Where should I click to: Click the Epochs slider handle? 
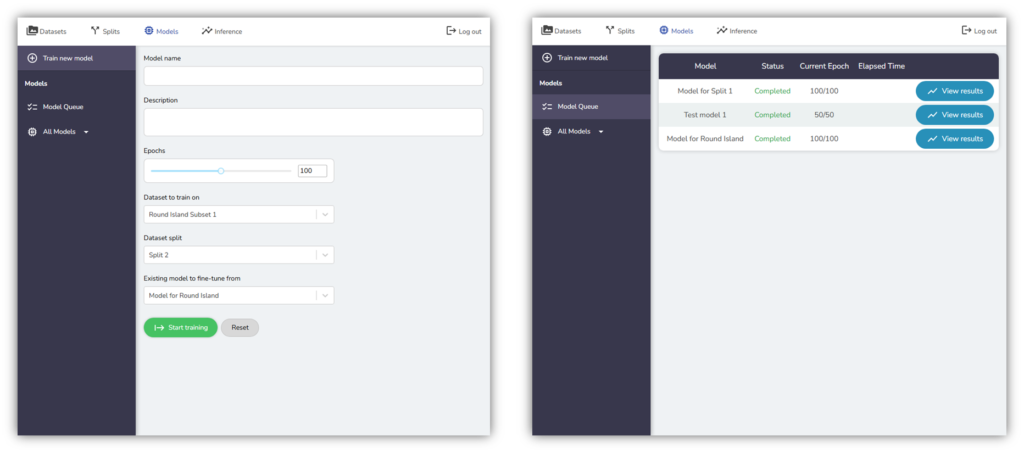(x=221, y=171)
